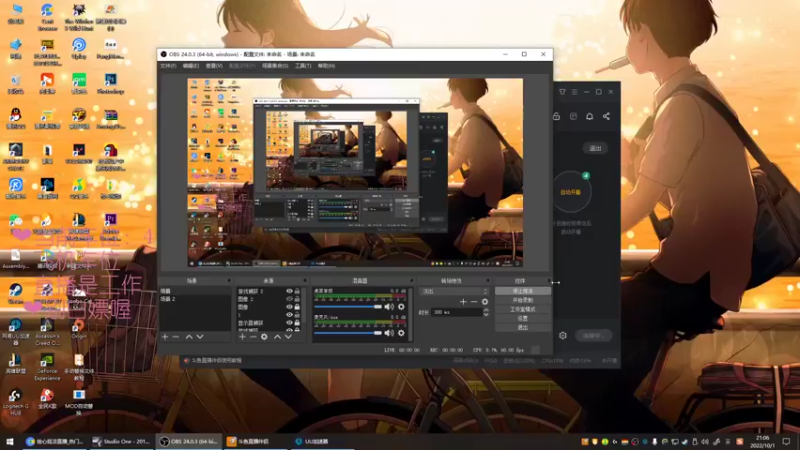This screenshot has height=450, width=800.
Task: Toggle visibility of first source row
Action: pyautogui.click(x=289, y=291)
